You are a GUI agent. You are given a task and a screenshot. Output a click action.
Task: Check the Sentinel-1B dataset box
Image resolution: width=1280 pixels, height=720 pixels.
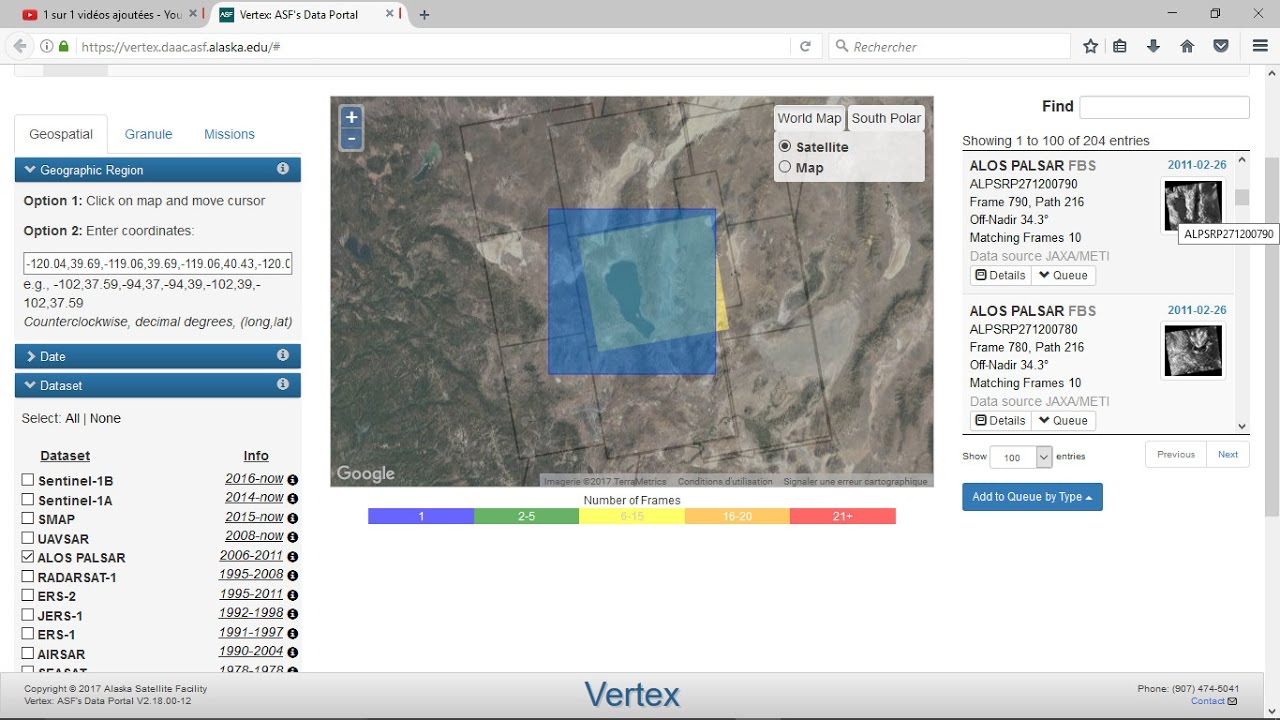coord(28,480)
